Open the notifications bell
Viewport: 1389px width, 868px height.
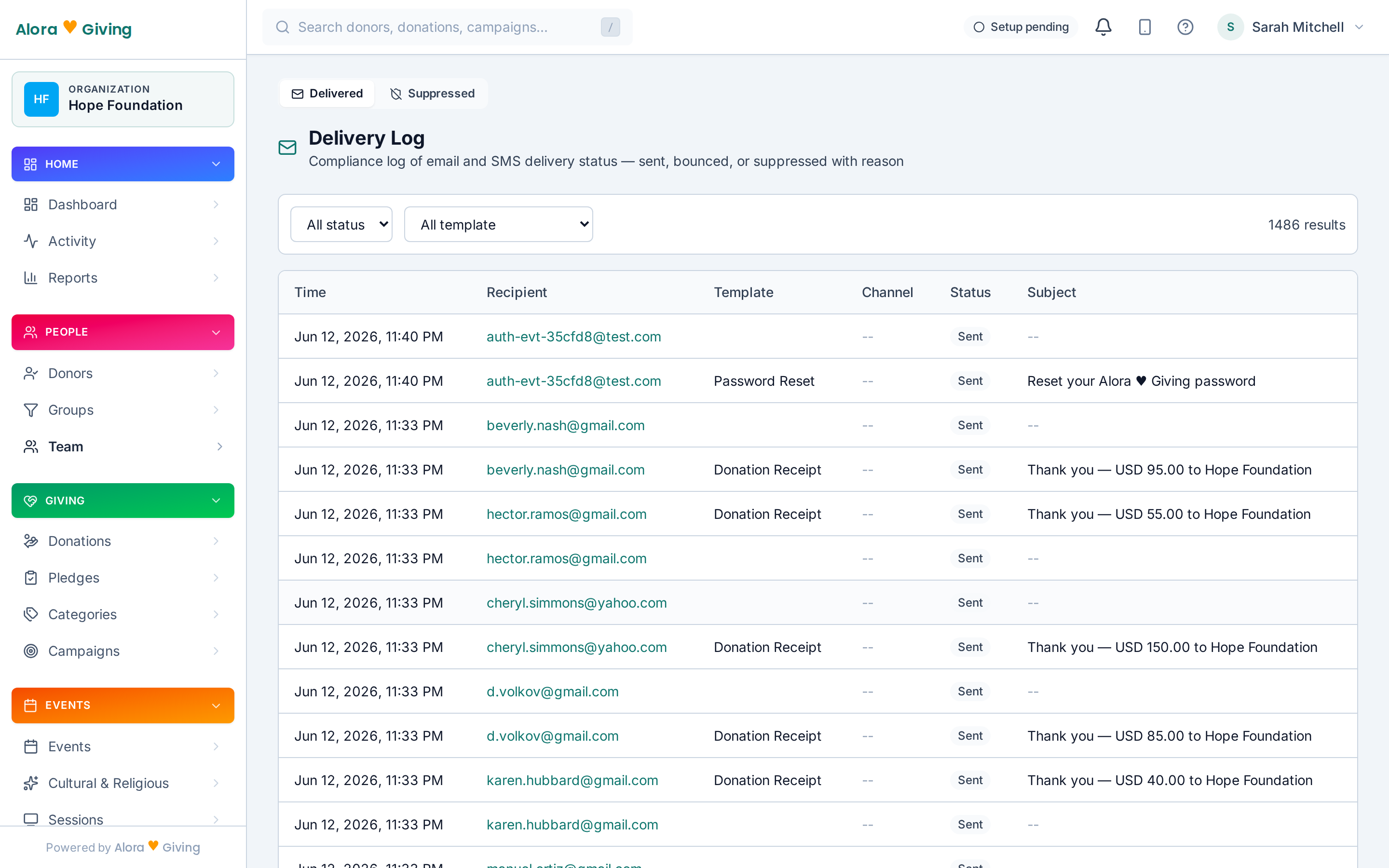pyautogui.click(x=1103, y=27)
